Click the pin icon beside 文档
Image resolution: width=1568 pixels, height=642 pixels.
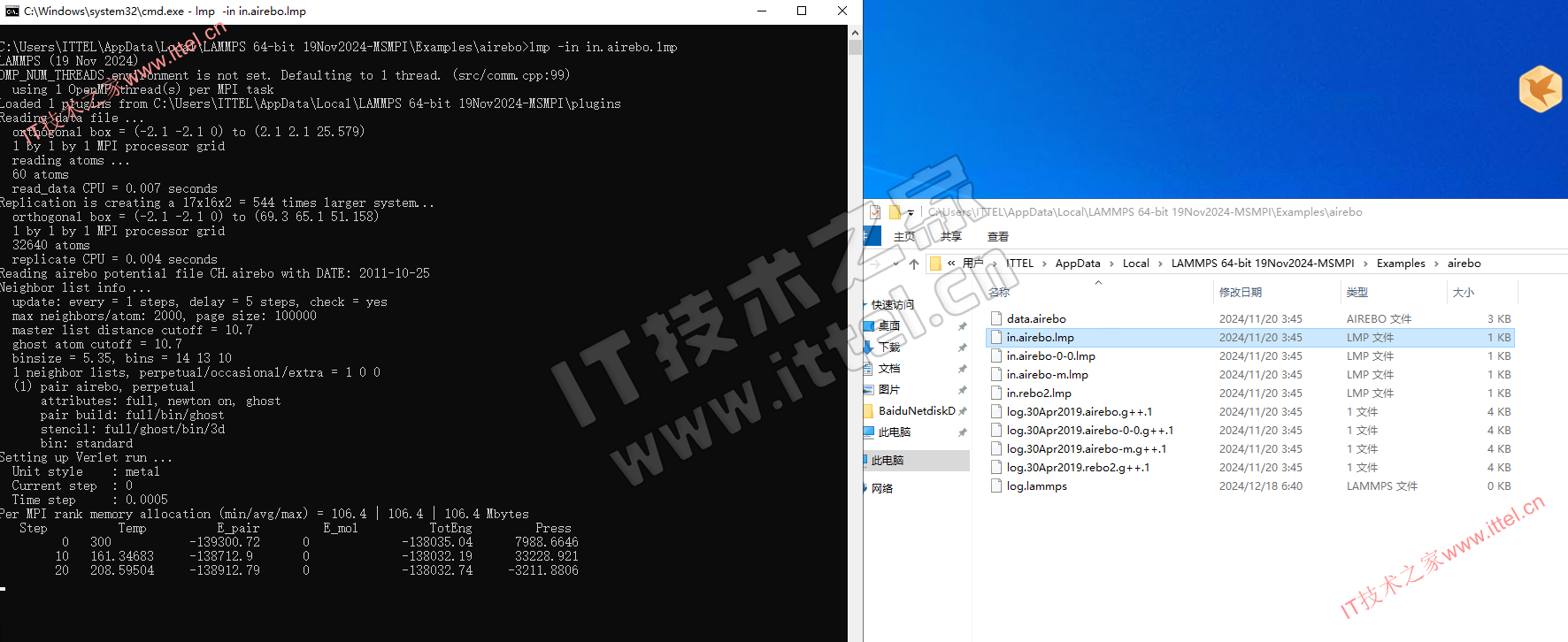coord(962,369)
